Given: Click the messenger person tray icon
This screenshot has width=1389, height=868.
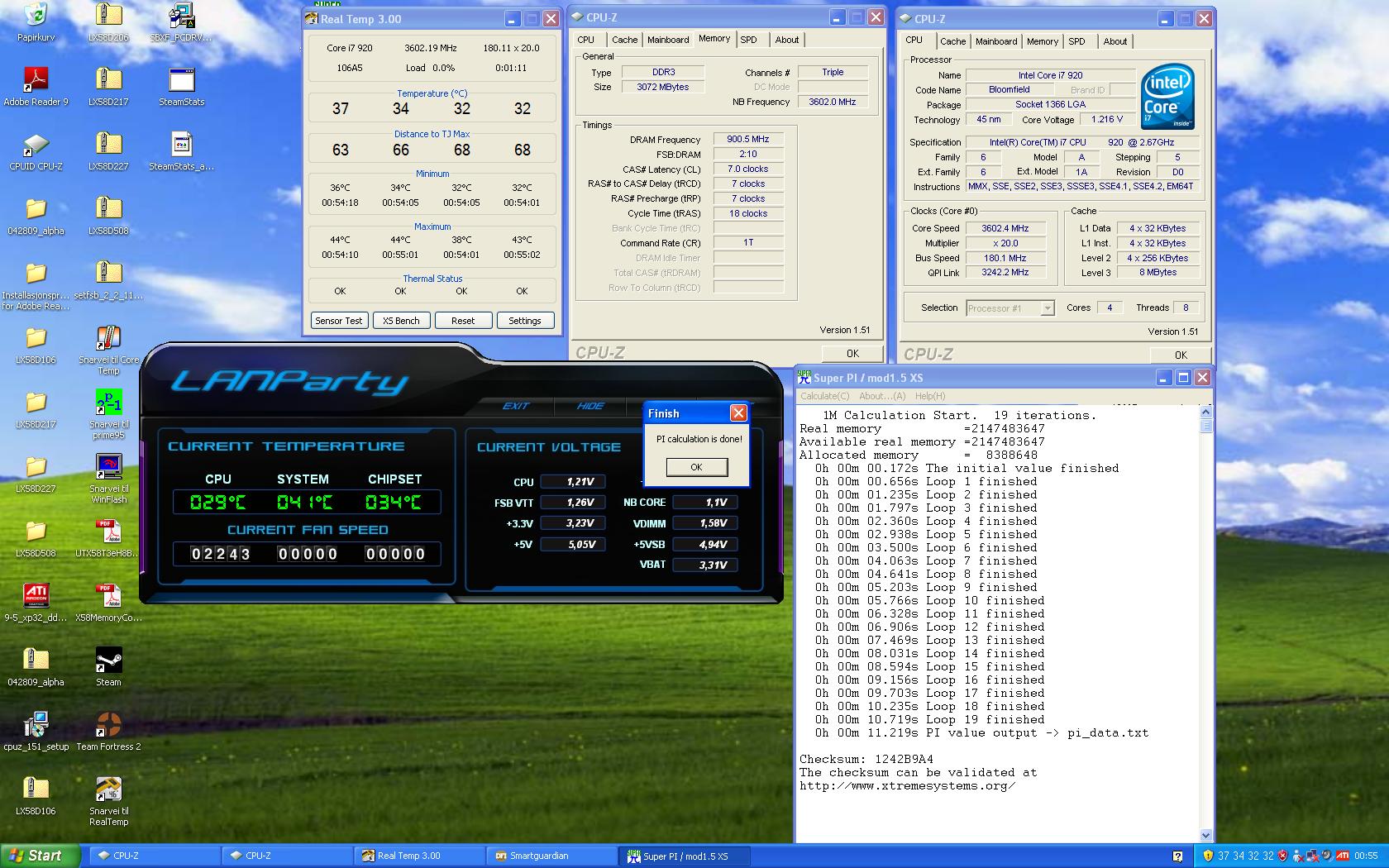Looking at the screenshot, I should coord(1299,856).
